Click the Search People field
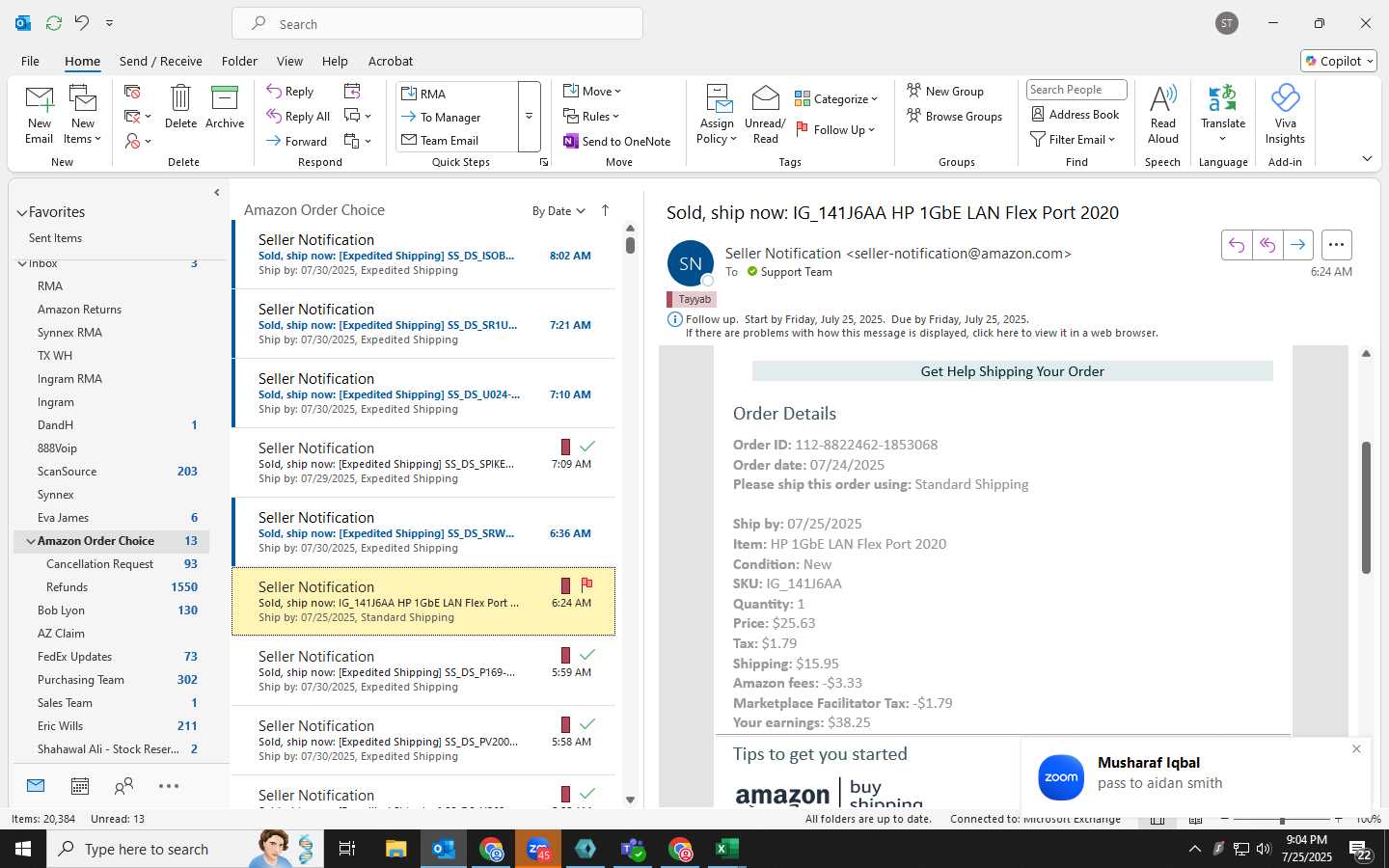 [x=1076, y=90]
